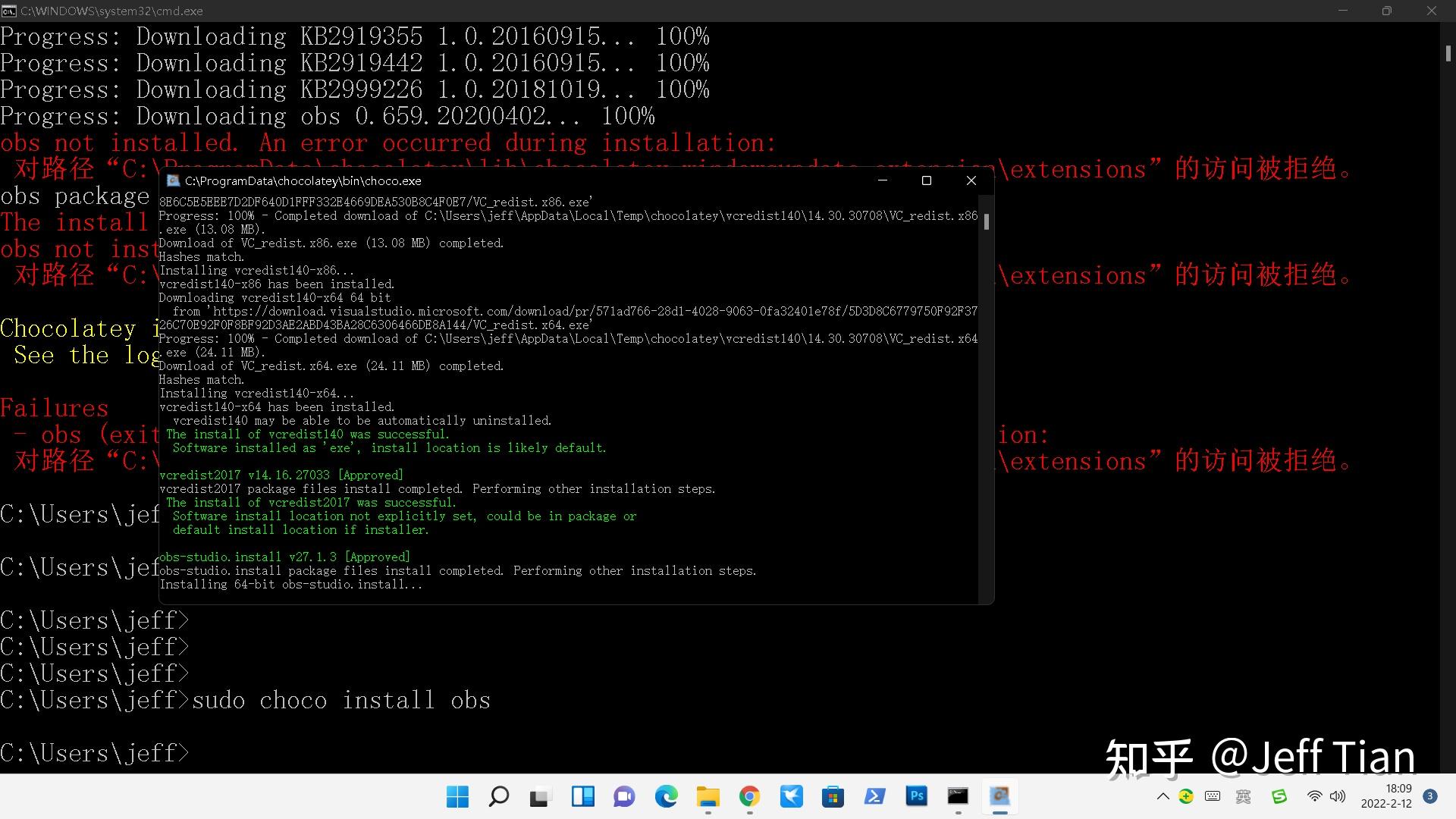
Task: Switch to cmd.exe taskbar icon
Action: point(958,796)
